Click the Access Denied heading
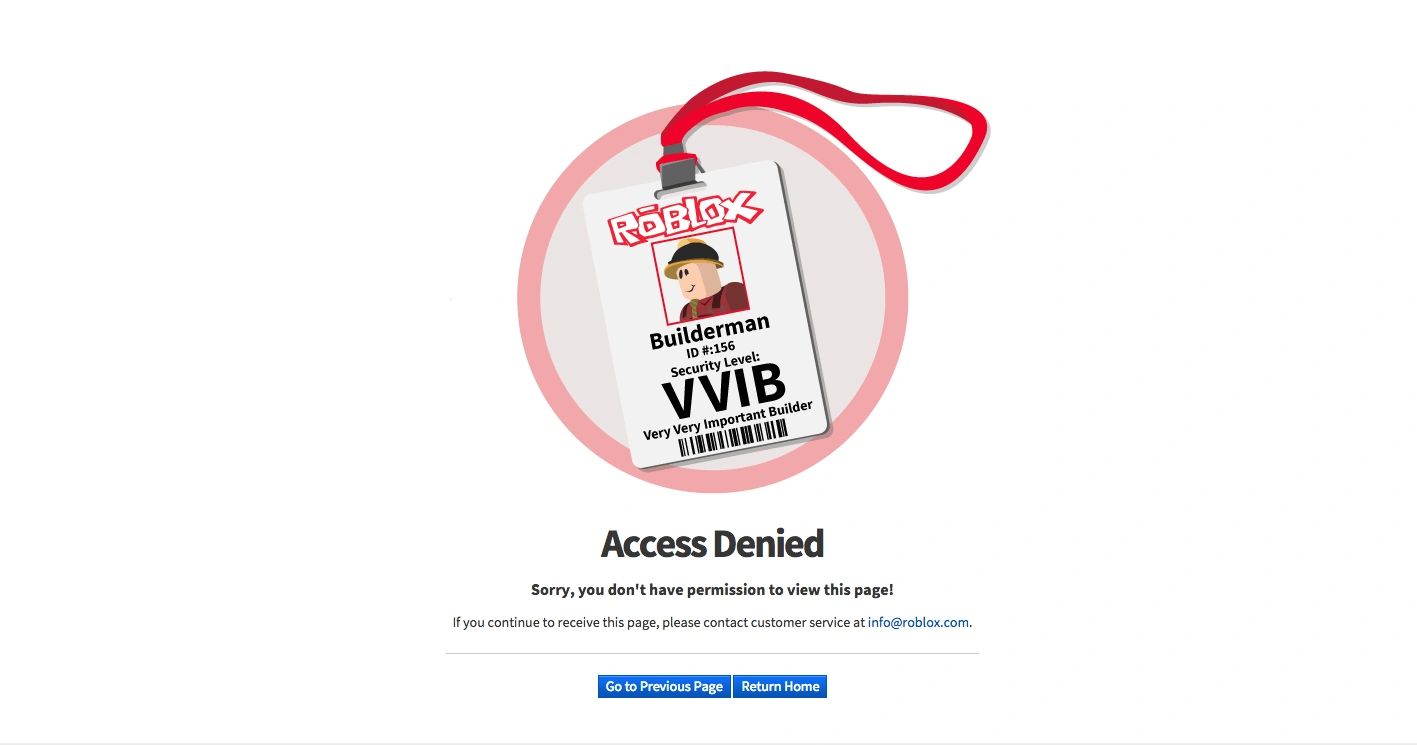Screen dimensions: 1417x745 712,544
